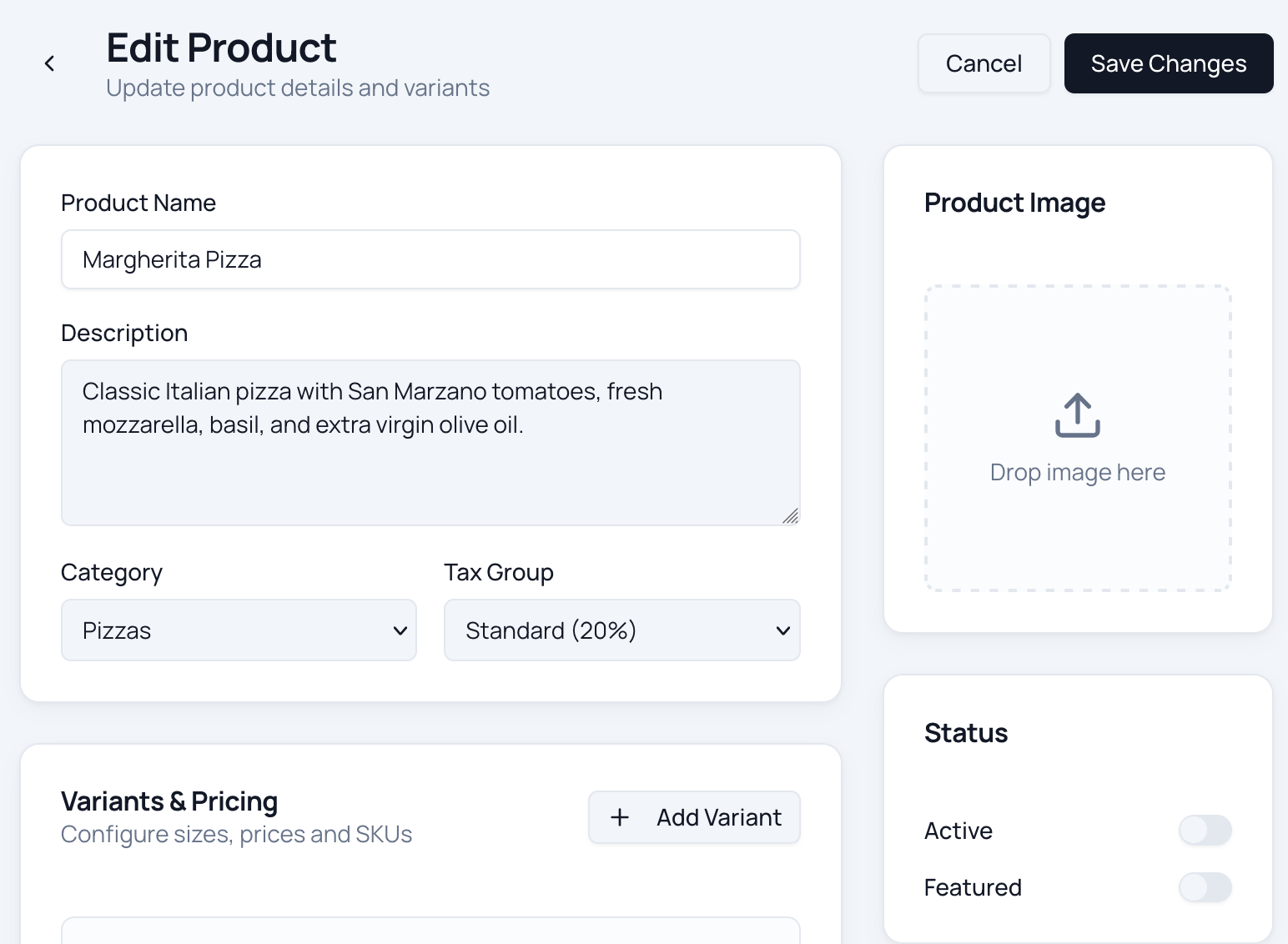Turn on the Featured toggle
Viewport: 1288px width, 944px height.
coord(1205,887)
